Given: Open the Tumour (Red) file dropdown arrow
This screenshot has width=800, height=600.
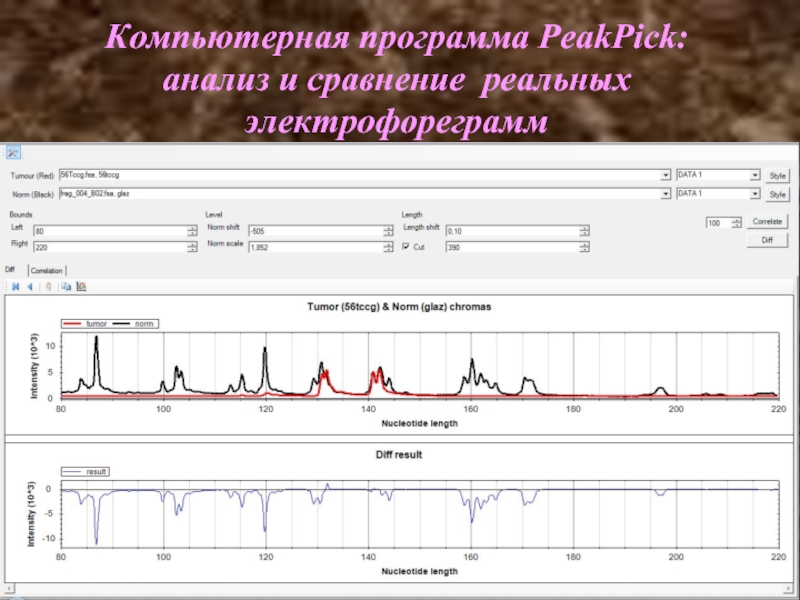Looking at the screenshot, I should click(665, 175).
